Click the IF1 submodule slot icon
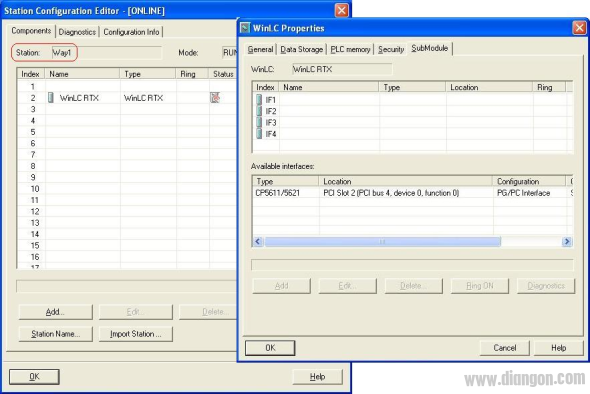This screenshot has width=590, height=394. point(259,99)
